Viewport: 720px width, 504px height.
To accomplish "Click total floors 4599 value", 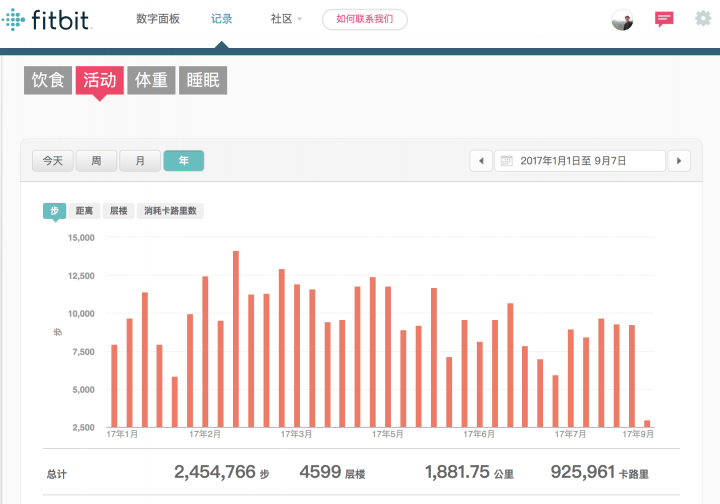I will (x=320, y=472).
